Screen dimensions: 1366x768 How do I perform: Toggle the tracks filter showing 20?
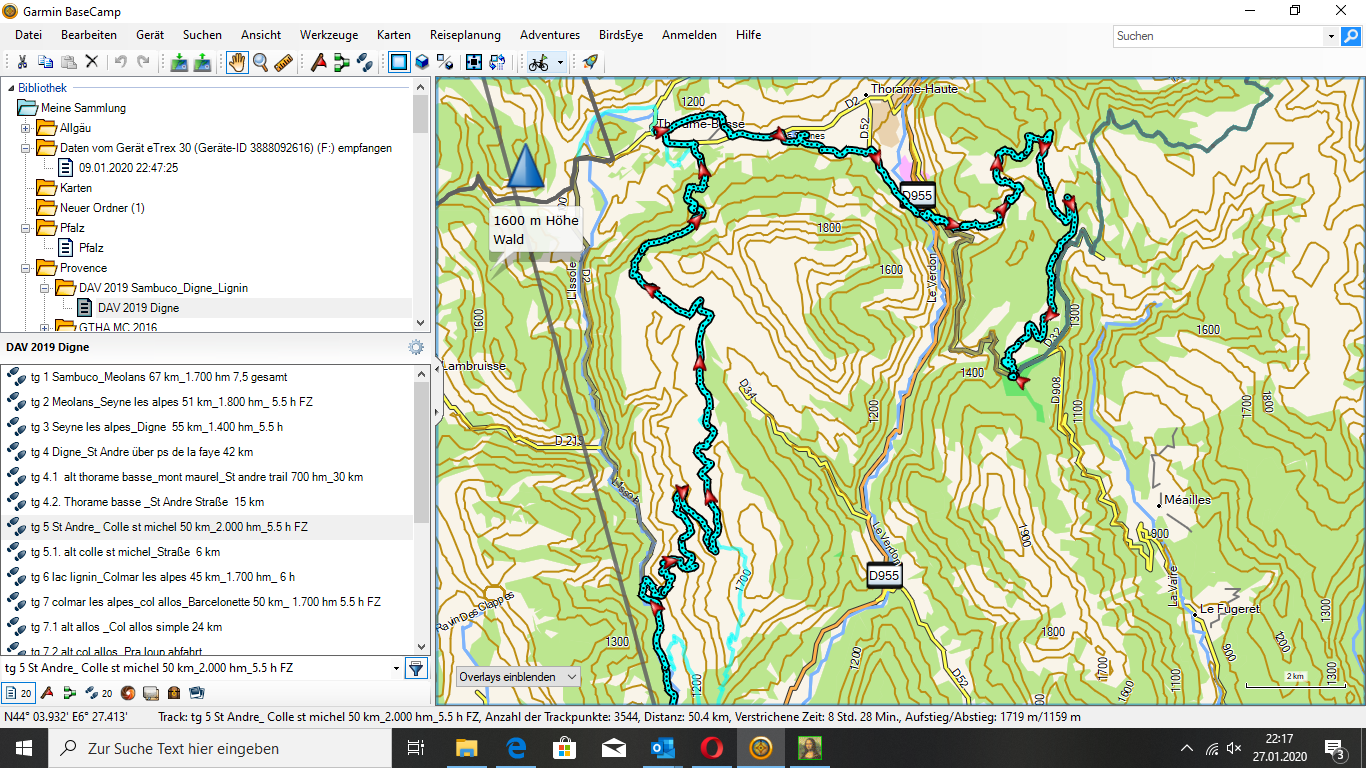pos(98,692)
